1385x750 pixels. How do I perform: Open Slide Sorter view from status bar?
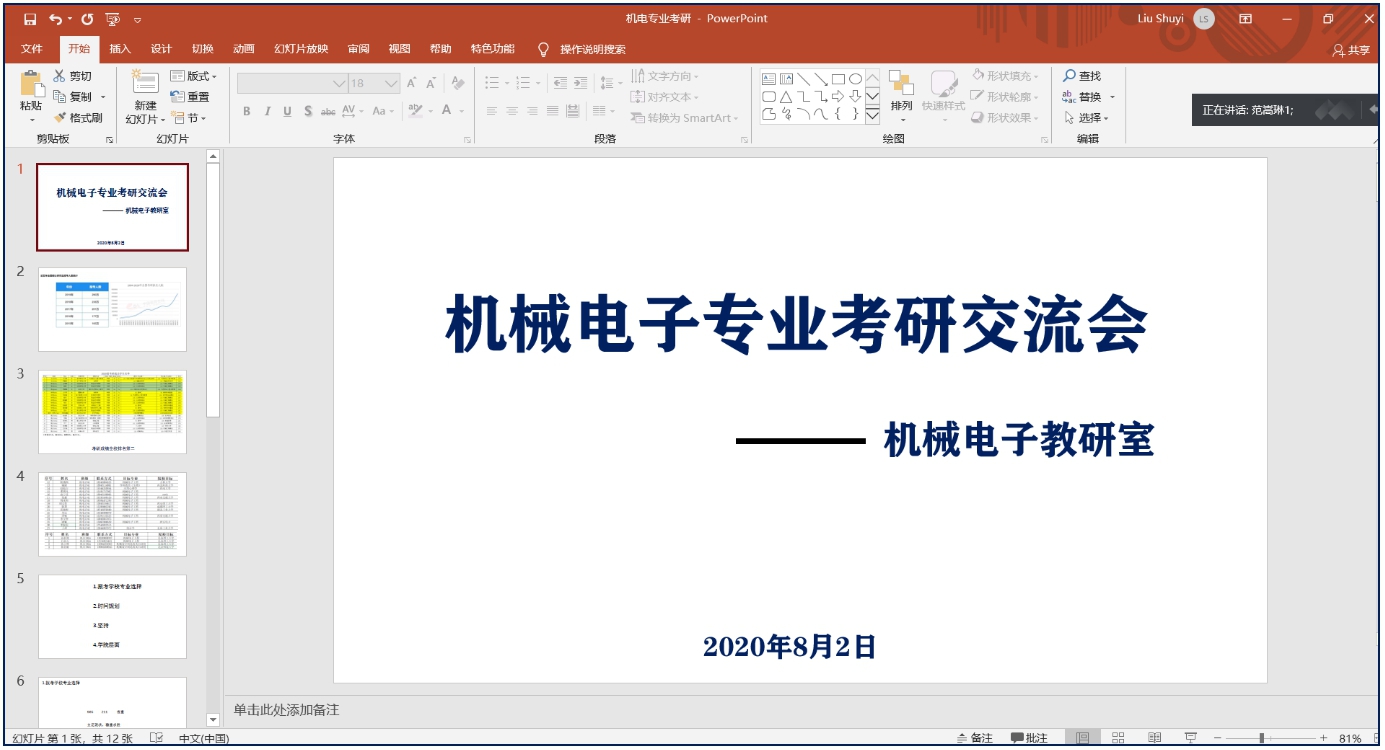coord(1119,738)
